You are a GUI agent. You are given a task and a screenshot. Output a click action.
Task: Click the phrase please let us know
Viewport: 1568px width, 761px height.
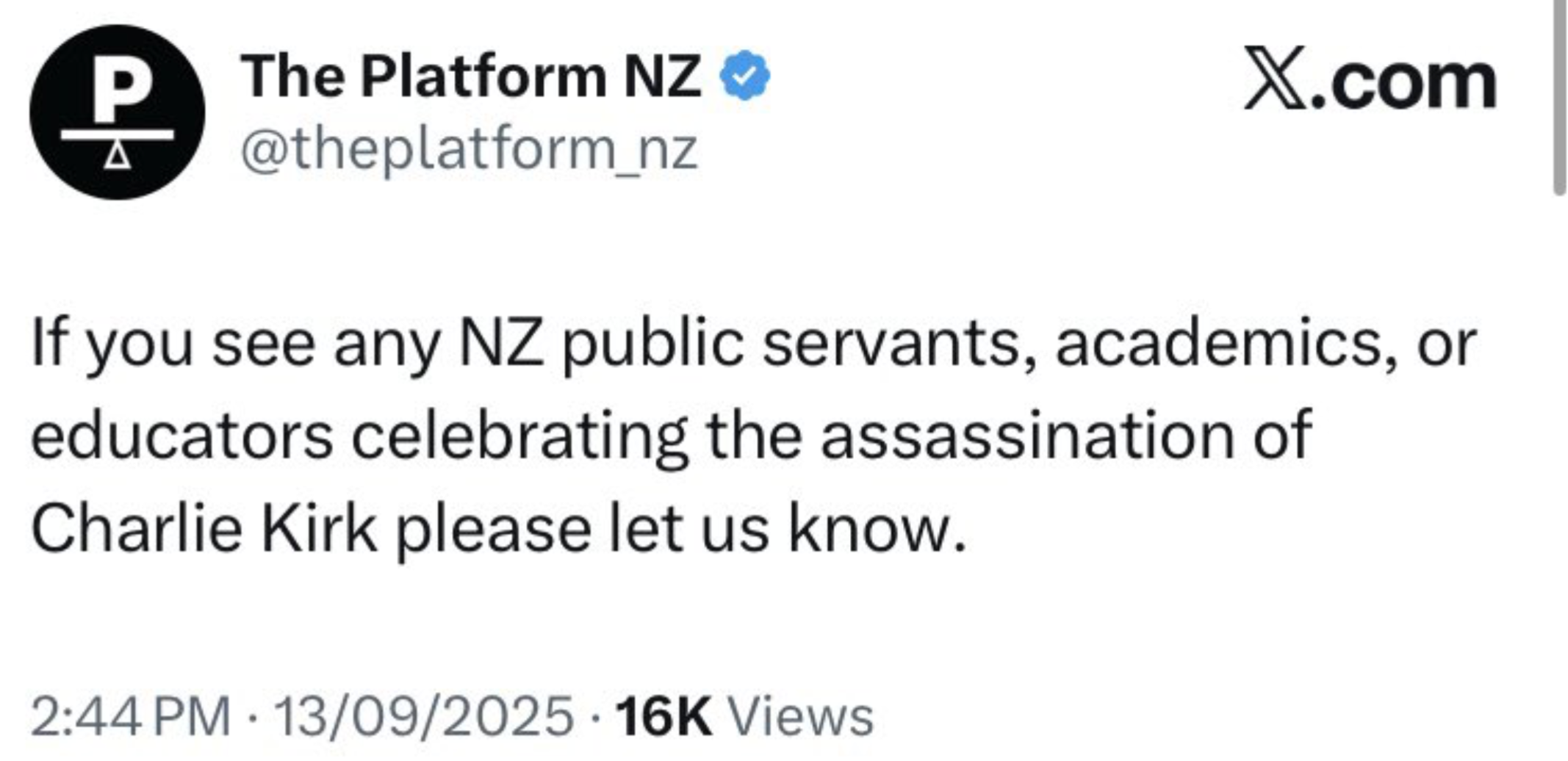[680, 529]
